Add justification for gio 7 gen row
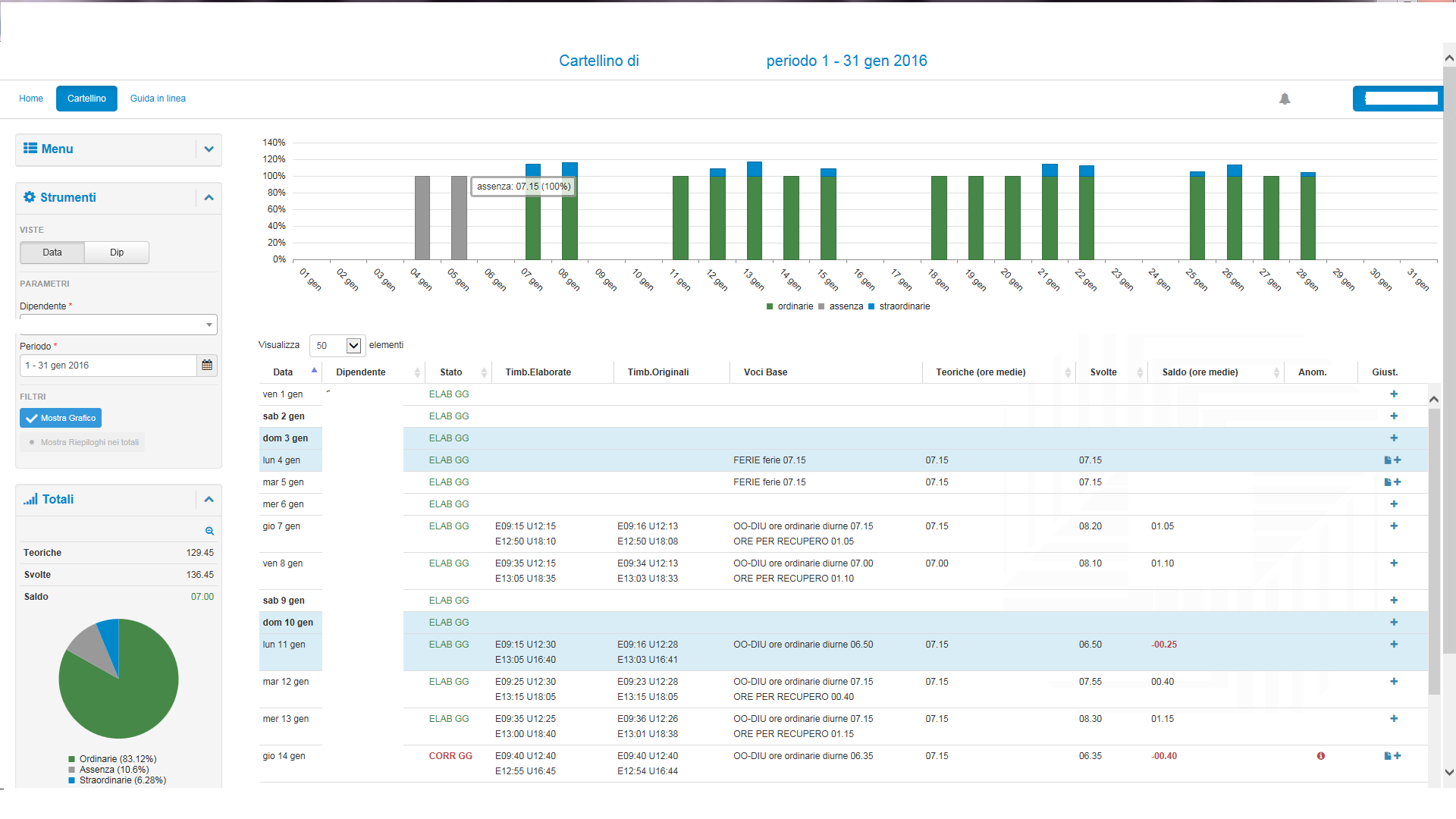The height and width of the screenshot is (819, 1456). [x=1394, y=526]
